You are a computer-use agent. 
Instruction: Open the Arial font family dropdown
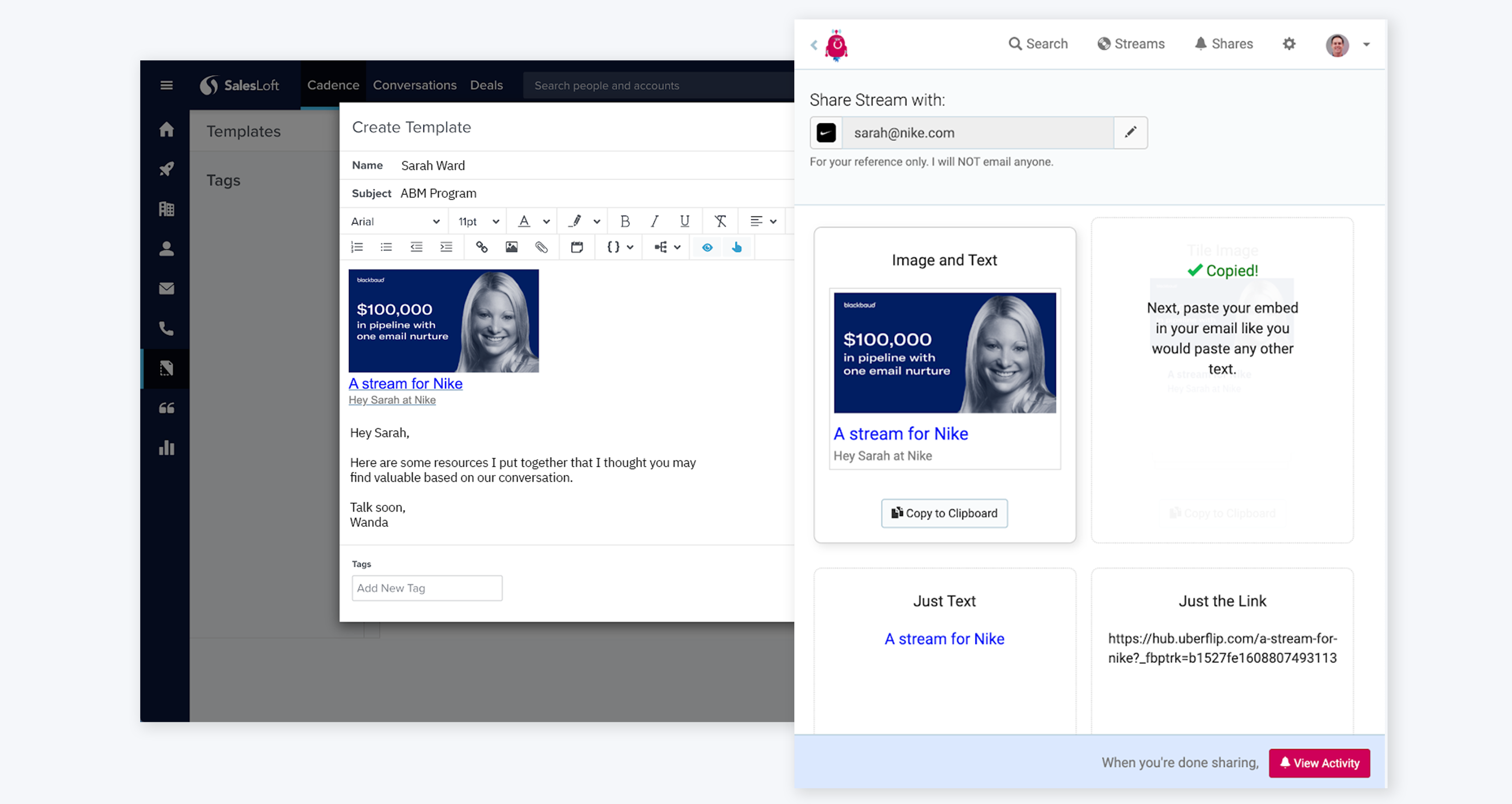(x=395, y=221)
